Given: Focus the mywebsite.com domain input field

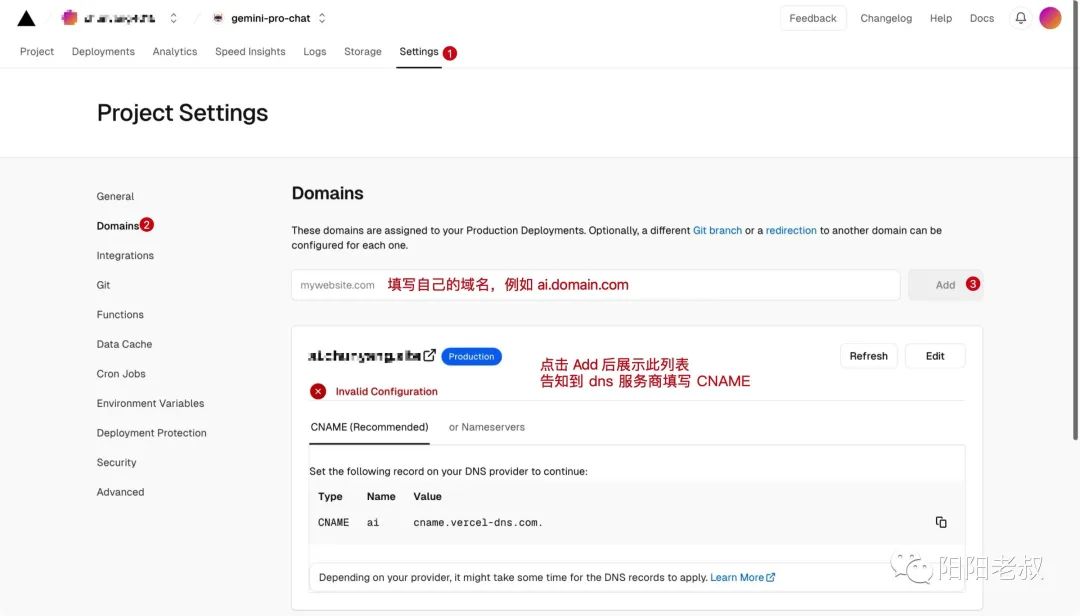Looking at the screenshot, I should (x=595, y=285).
